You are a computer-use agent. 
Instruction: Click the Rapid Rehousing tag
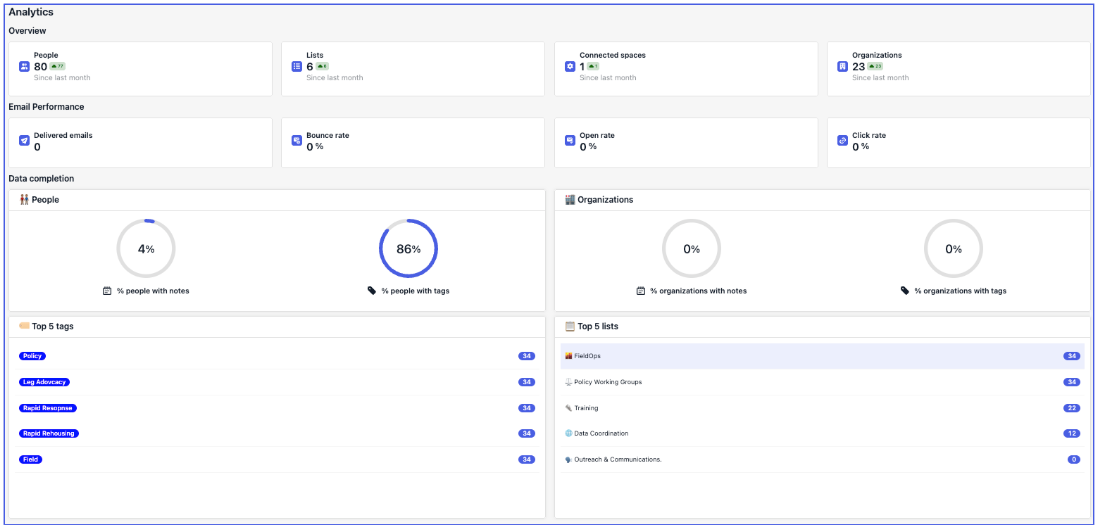[x=49, y=434]
